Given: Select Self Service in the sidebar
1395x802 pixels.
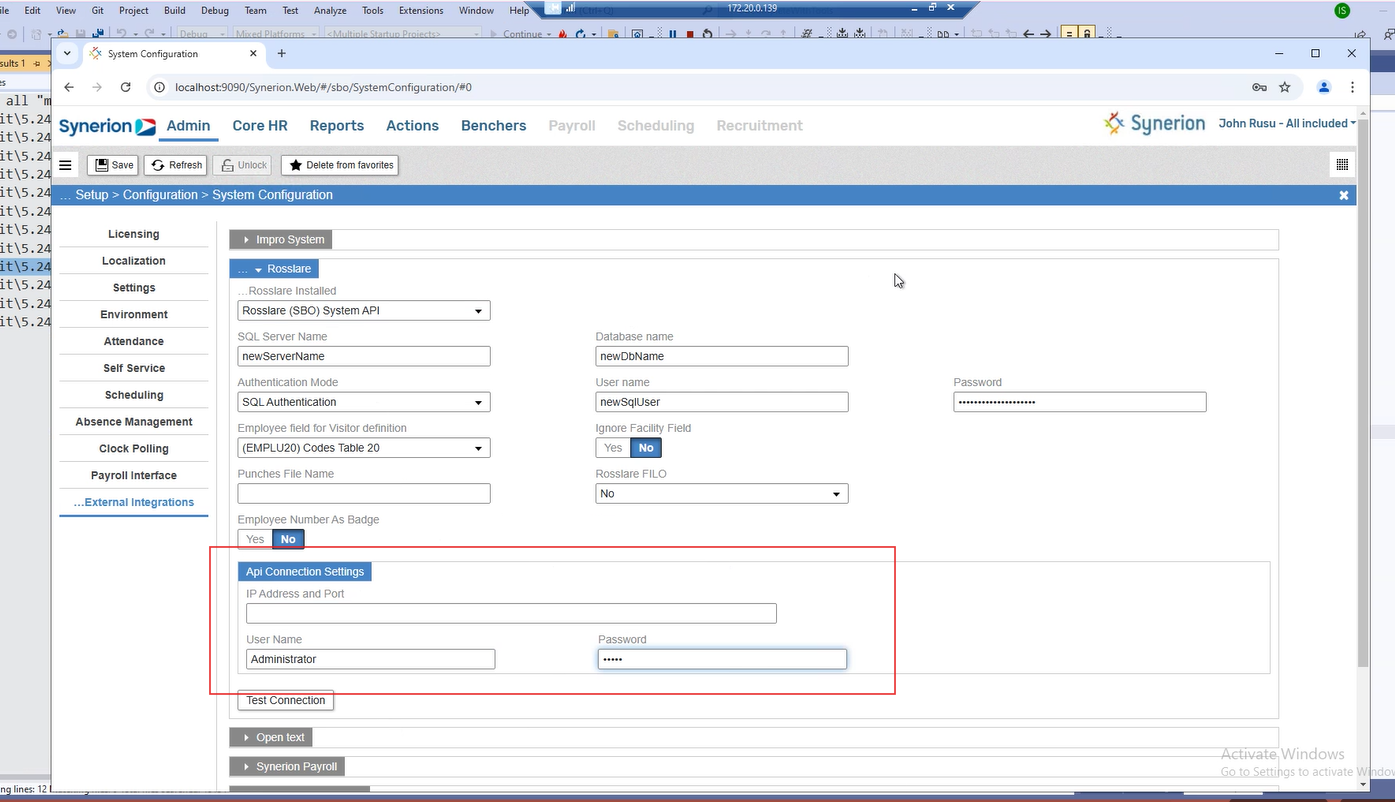Looking at the screenshot, I should (x=134, y=369).
